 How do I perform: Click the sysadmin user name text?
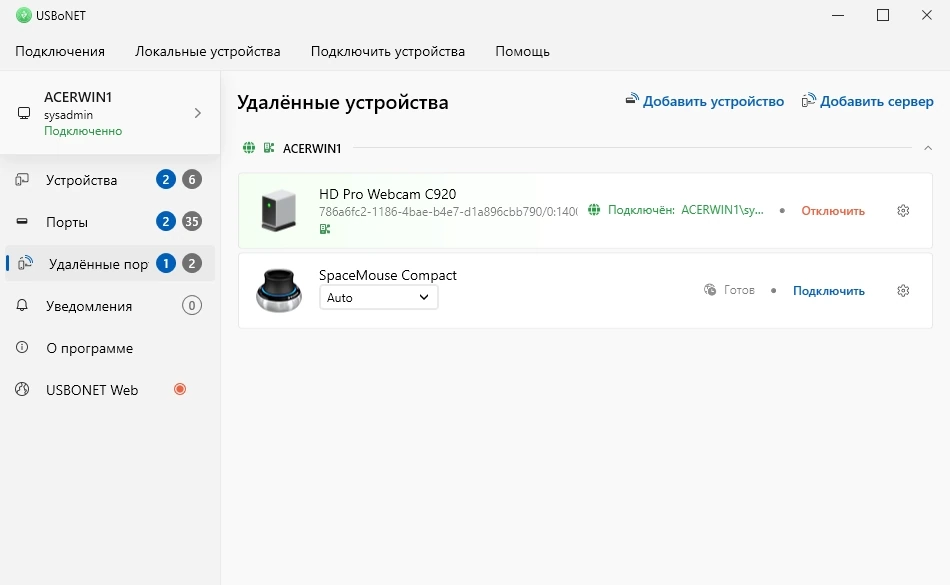[x=68, y=114]
